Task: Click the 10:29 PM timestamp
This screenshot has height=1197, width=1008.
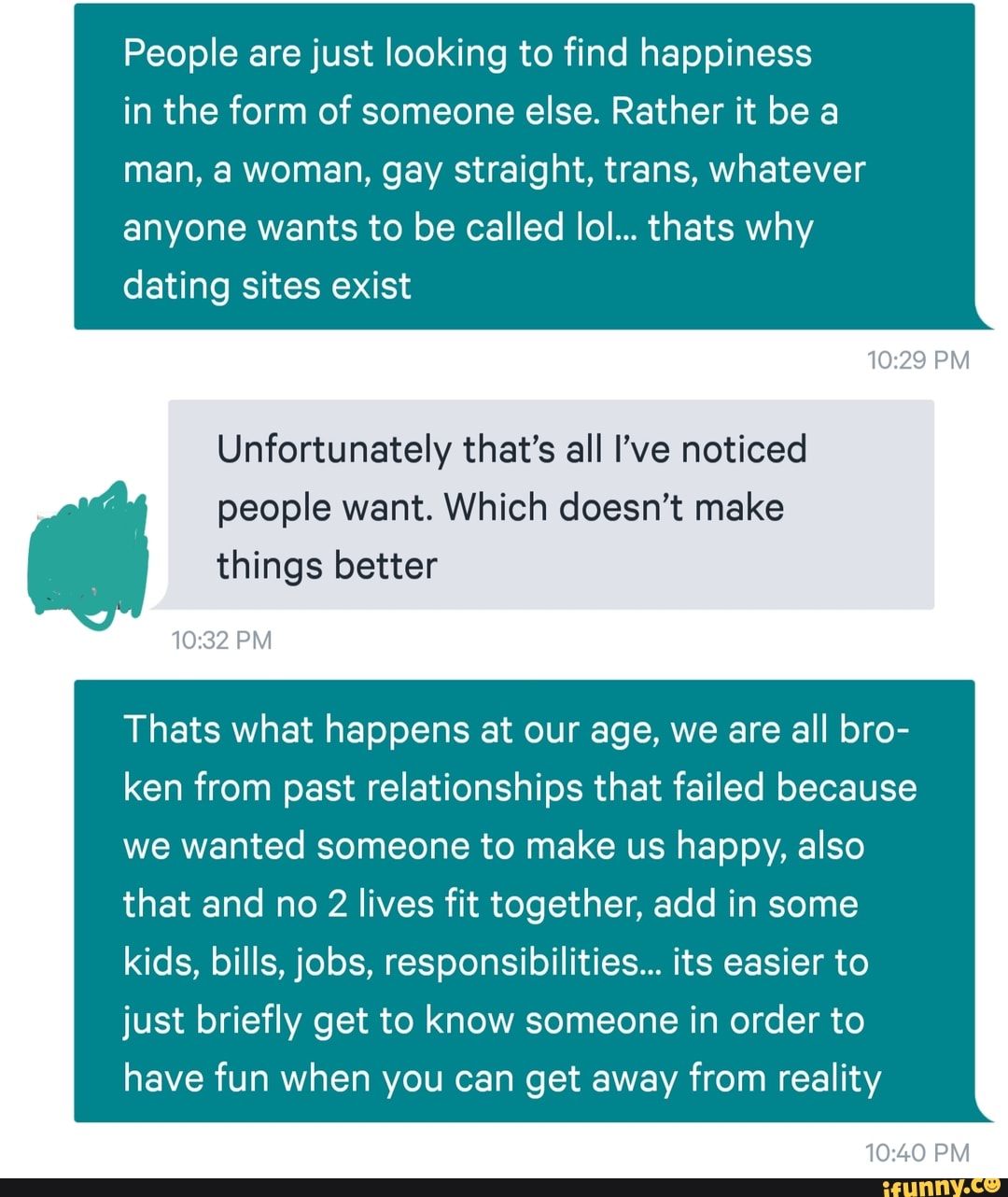Action: click(917, 360)
